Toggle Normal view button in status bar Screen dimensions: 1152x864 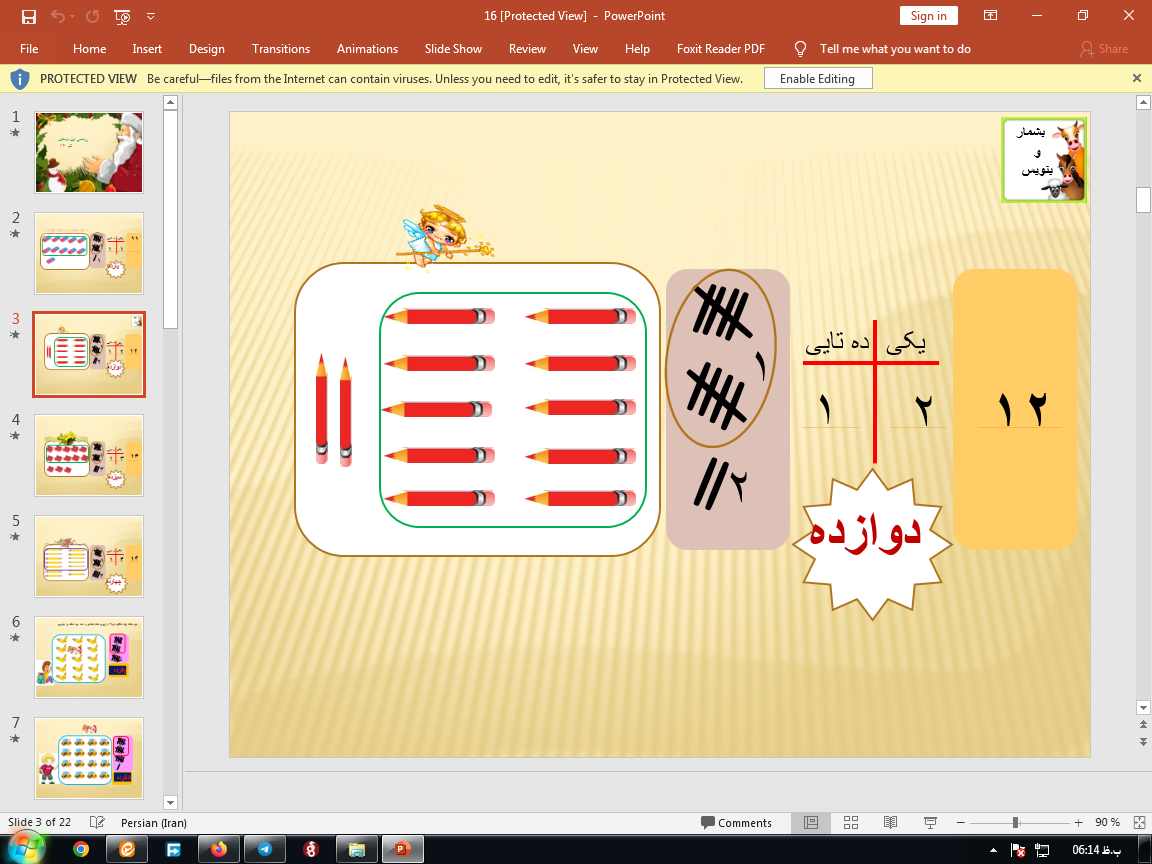(x=811, y=822)
